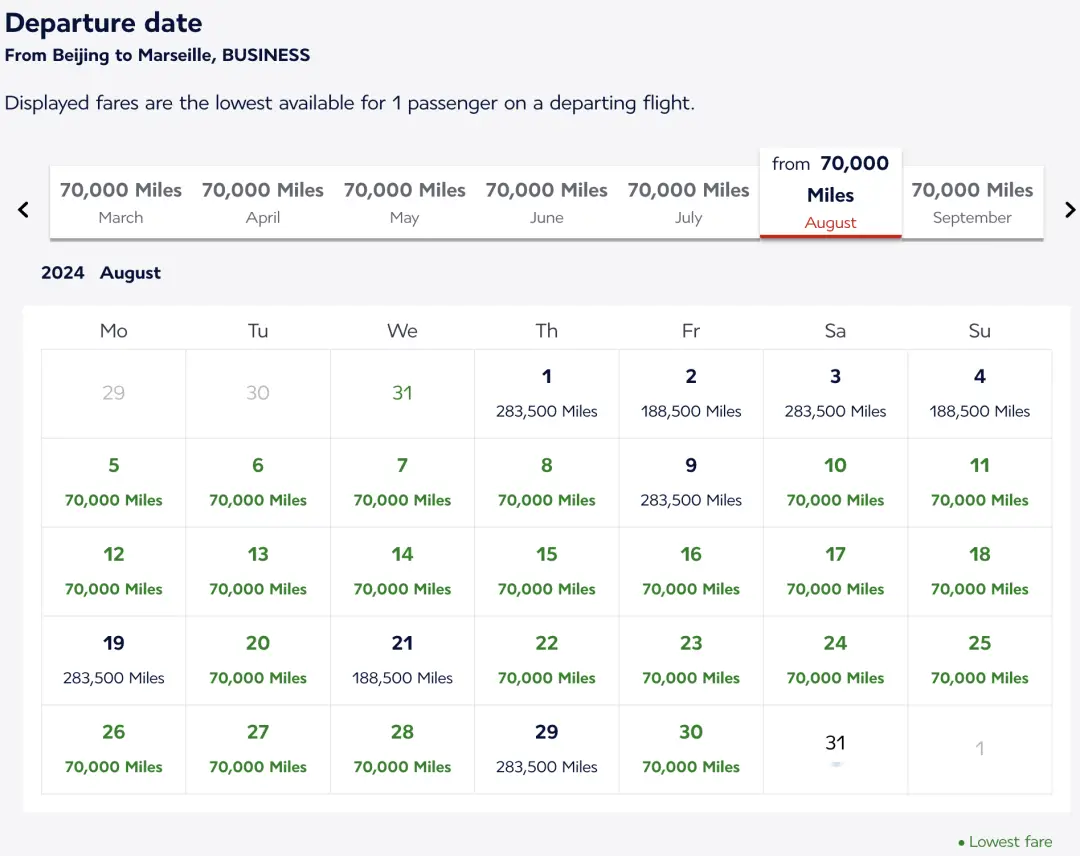The height and width of the screenshot is (856, 1080).
Task: Choose the June month tab
Action: pos(547,202)
